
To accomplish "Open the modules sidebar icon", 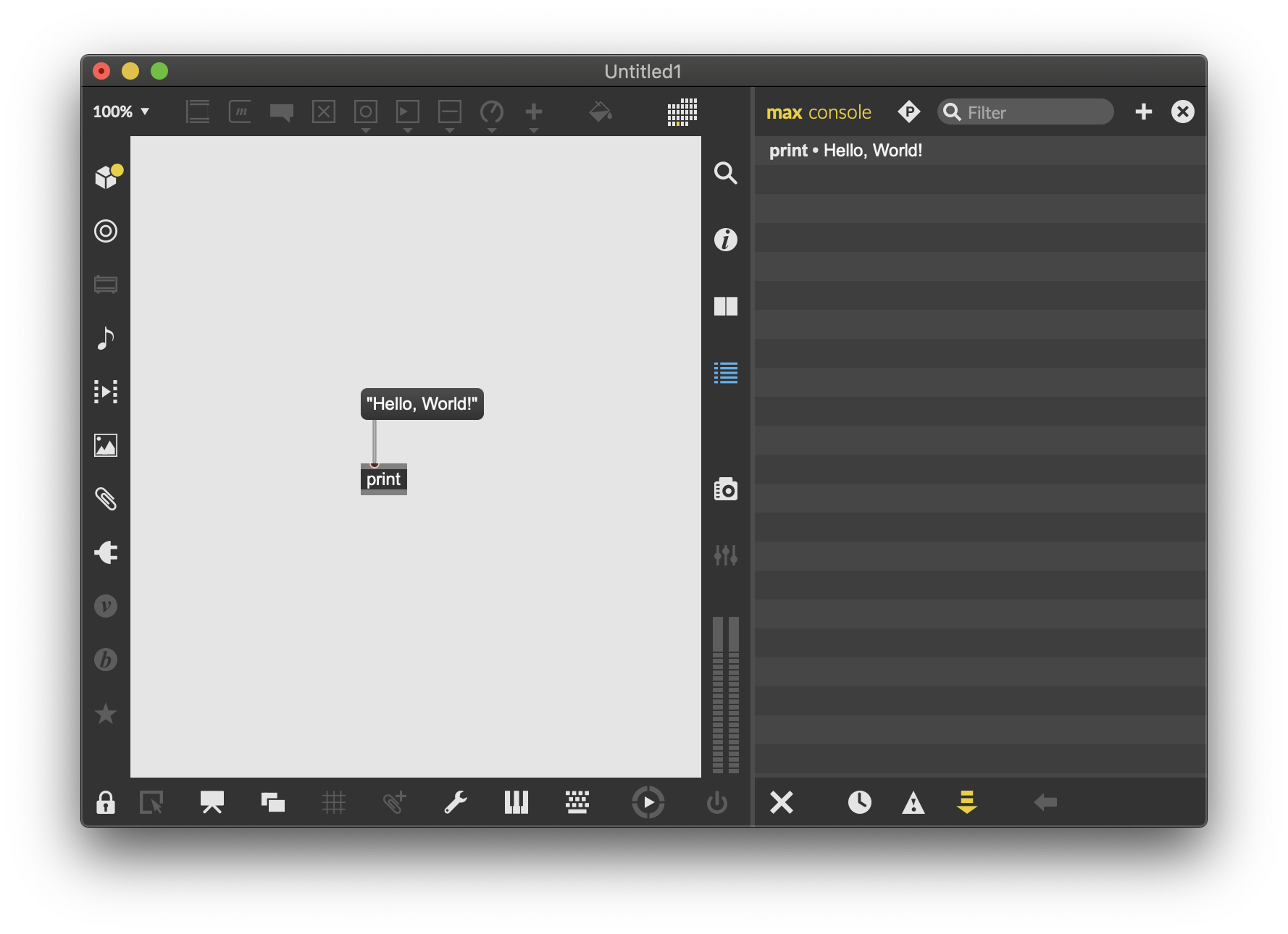I will tap(106, 285).
